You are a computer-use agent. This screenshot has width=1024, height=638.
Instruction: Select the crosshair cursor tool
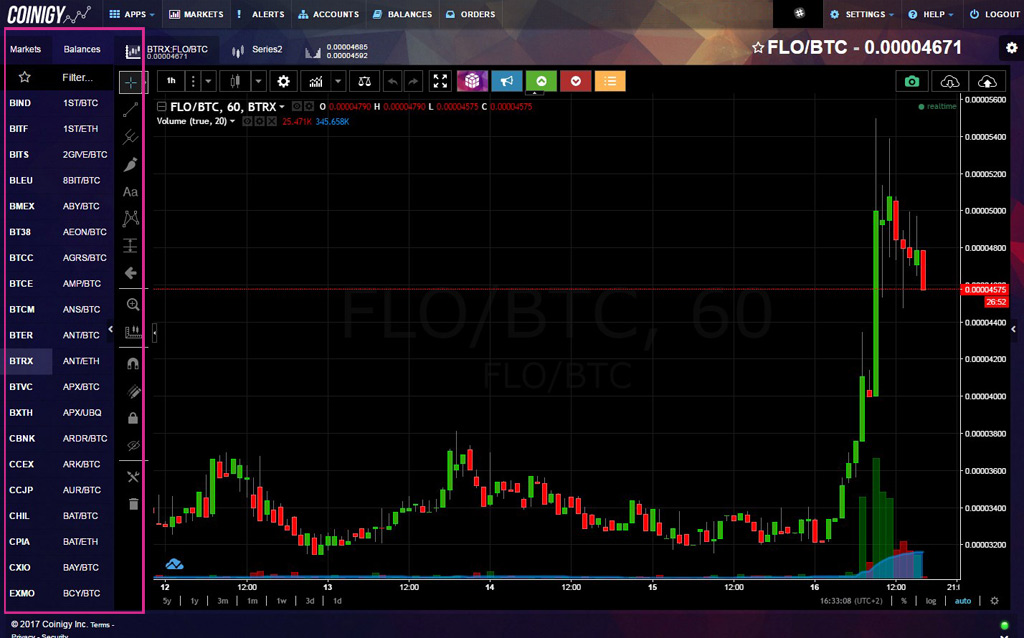tap(131, 82)
